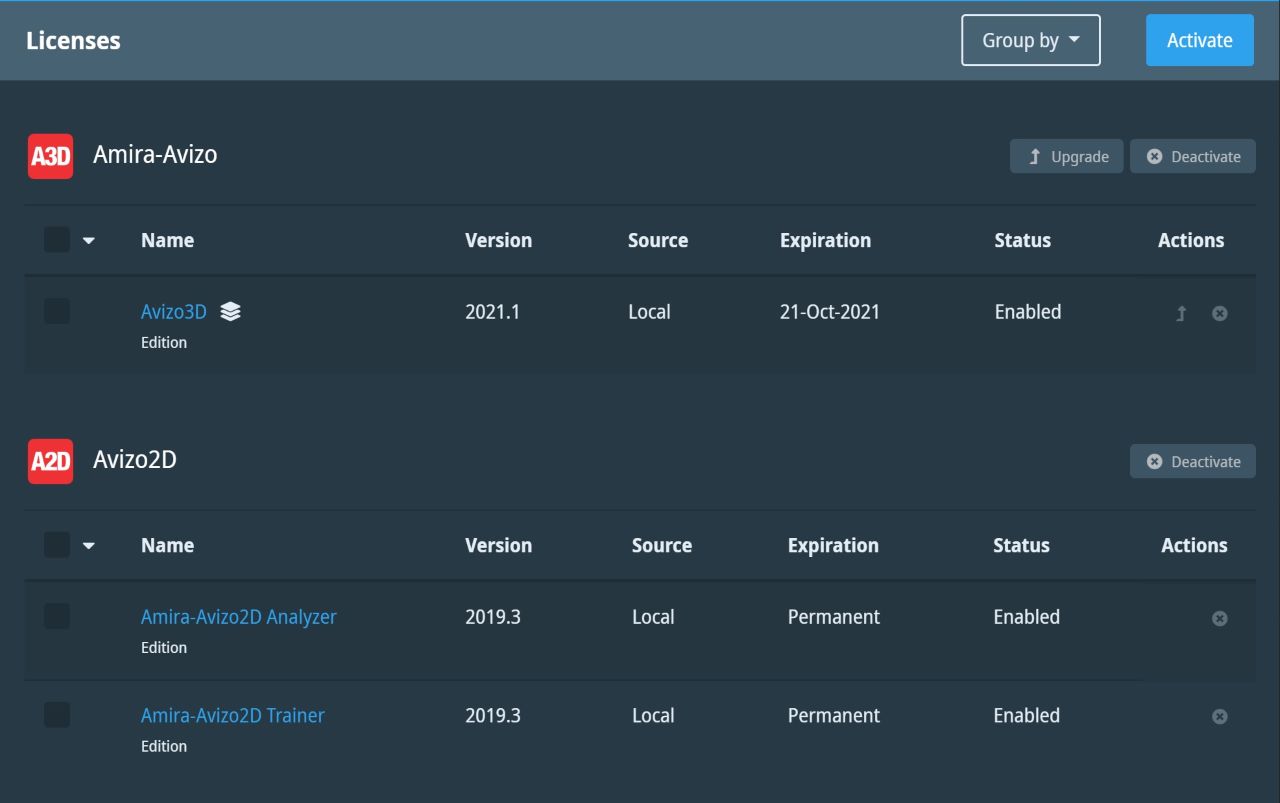Open the Avizo3D license details link

[x=174, y=311]
